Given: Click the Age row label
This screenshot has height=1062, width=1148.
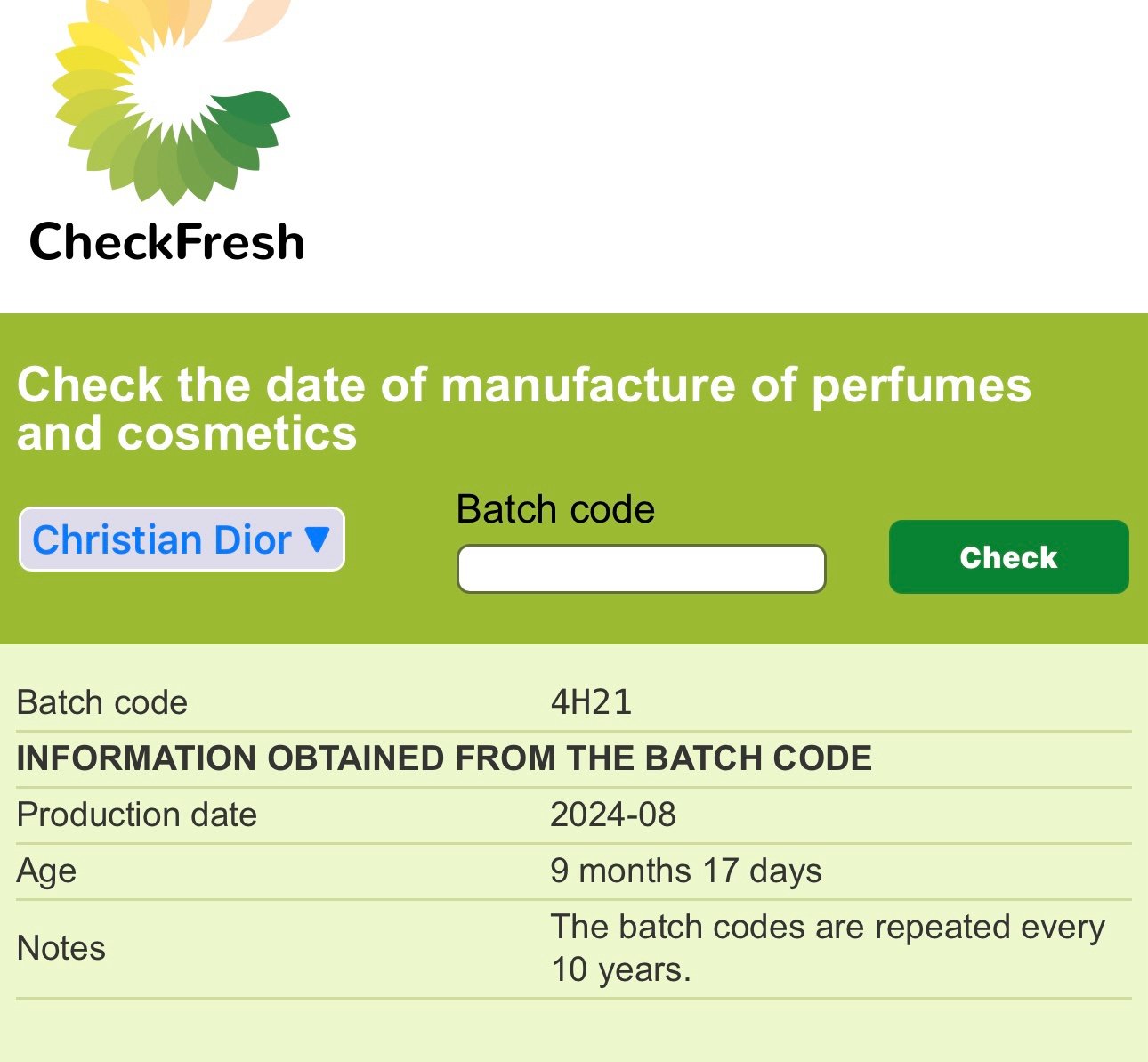Looking at the screenshot, I should 46,871.
